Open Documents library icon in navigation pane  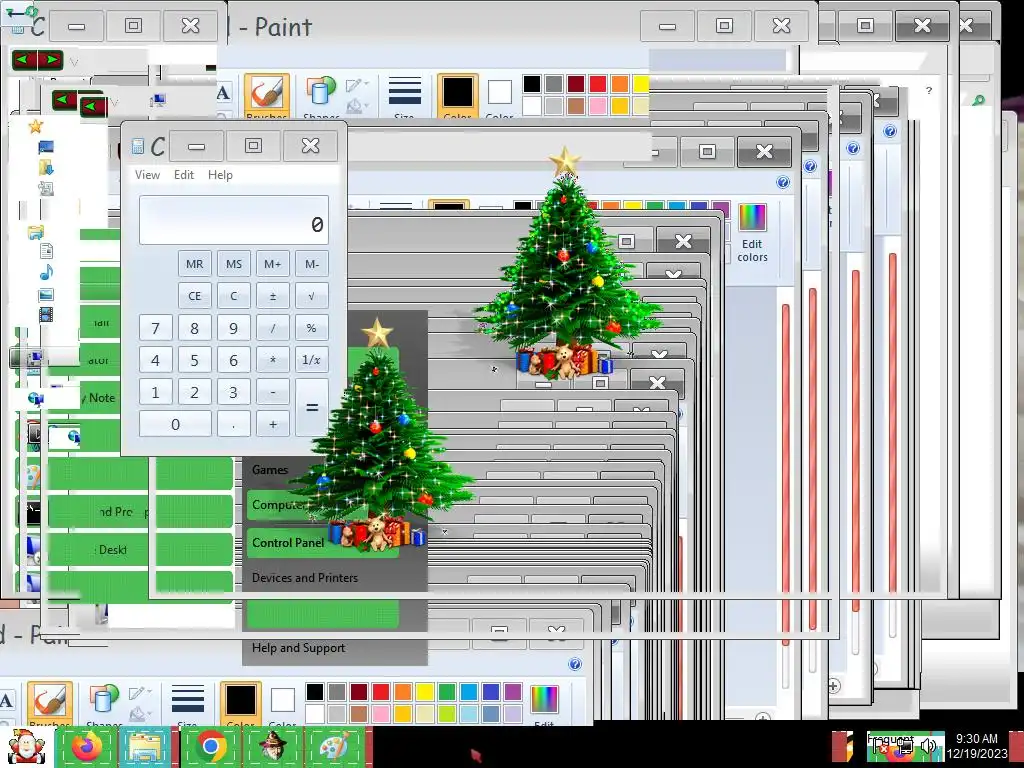tap(46, 251)
